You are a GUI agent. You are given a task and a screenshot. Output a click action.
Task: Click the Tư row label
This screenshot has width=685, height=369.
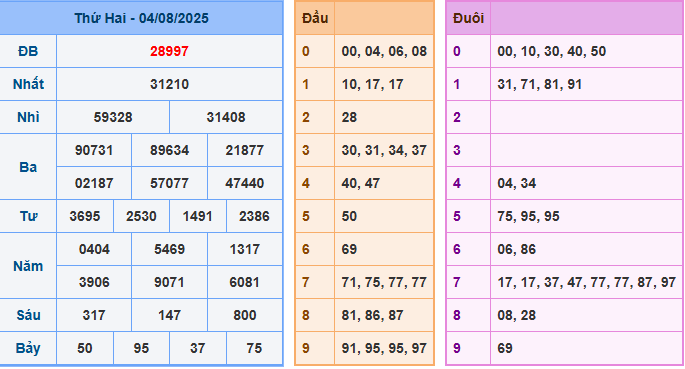coord(28,217)
